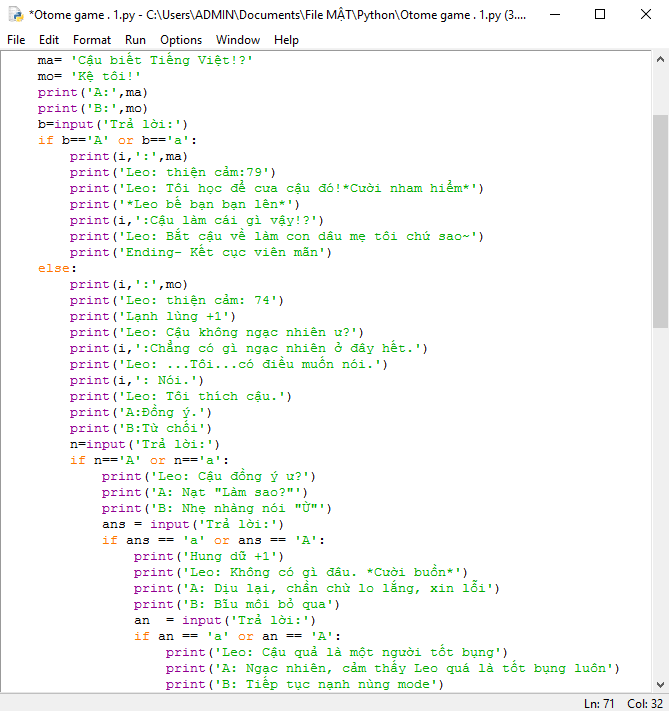Image resolution: width=669 pixels, height=711 pixels.
Task: Expand the Options menu
Action: click(x=181, y=40)
